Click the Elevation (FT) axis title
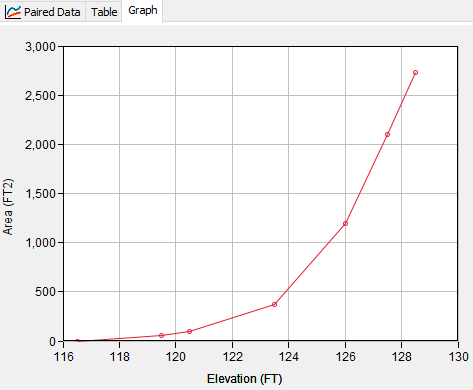 point(244,379)
